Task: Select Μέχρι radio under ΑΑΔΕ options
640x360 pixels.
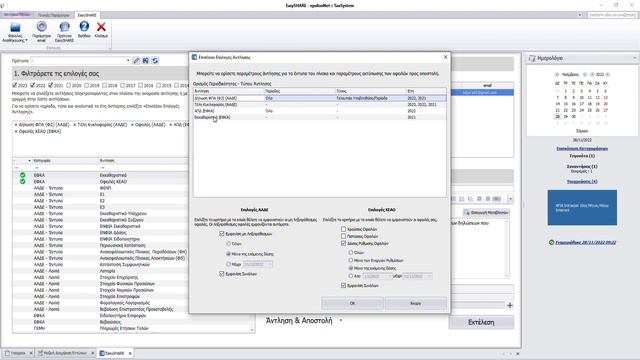Action: (x=228, y=264)
